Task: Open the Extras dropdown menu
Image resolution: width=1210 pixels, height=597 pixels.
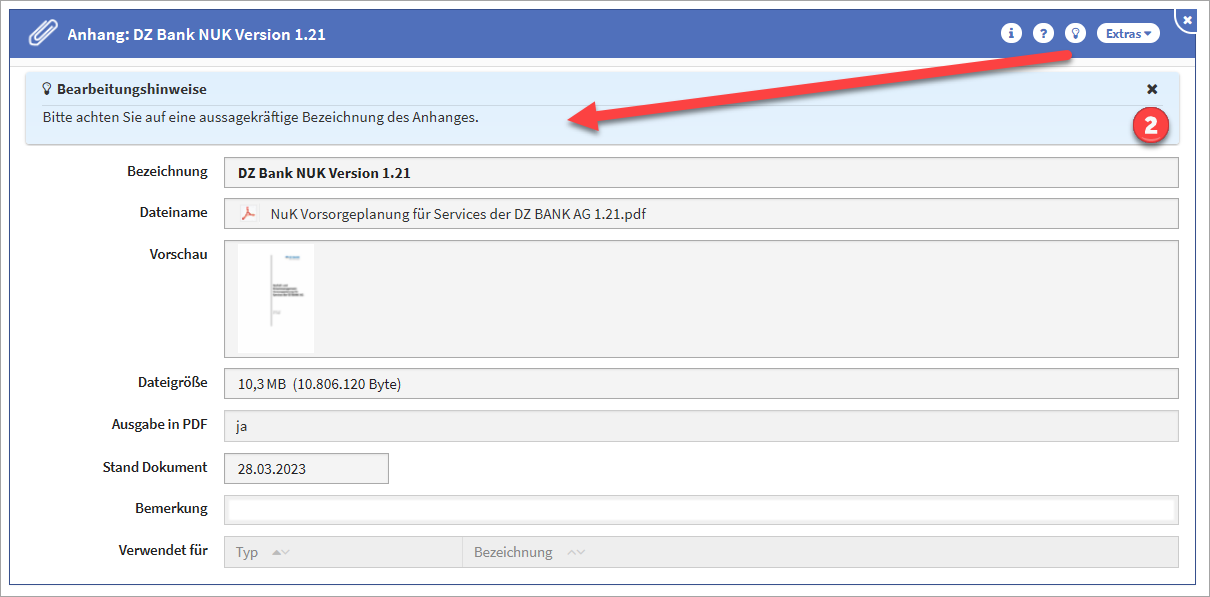Action: click(x=1128, y=33)
